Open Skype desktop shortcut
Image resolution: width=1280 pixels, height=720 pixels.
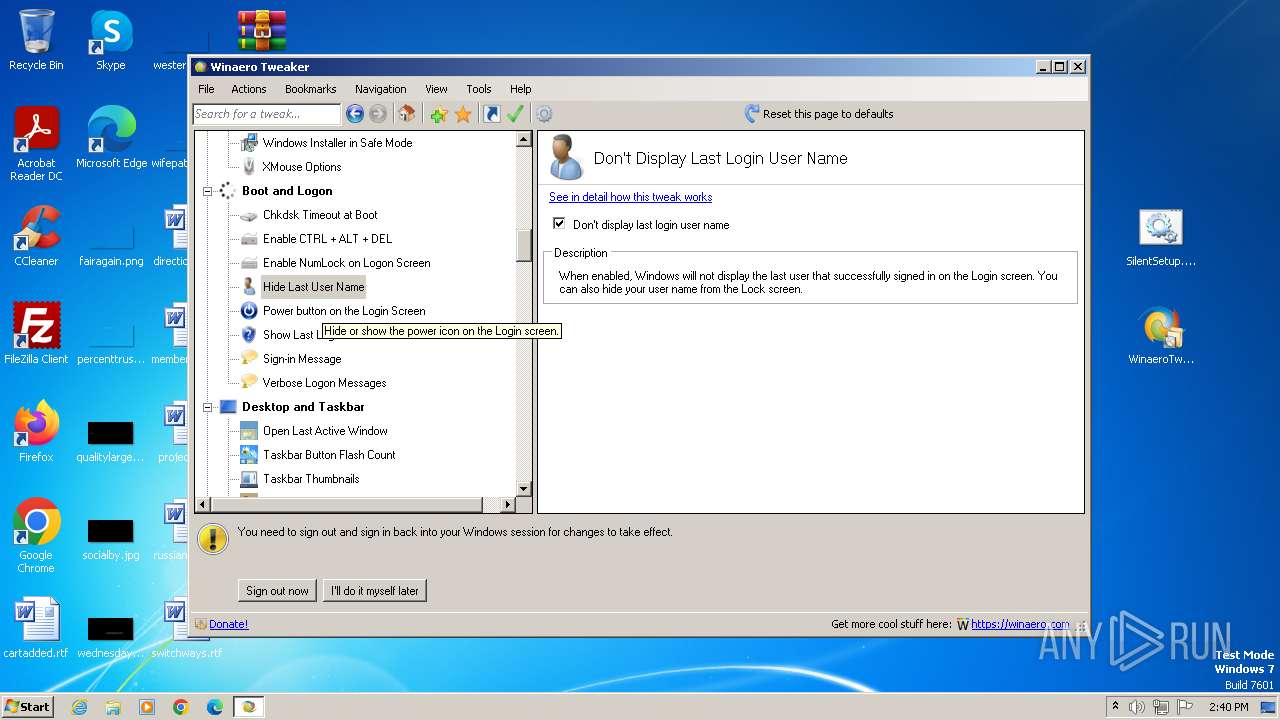tap(110, 40)
